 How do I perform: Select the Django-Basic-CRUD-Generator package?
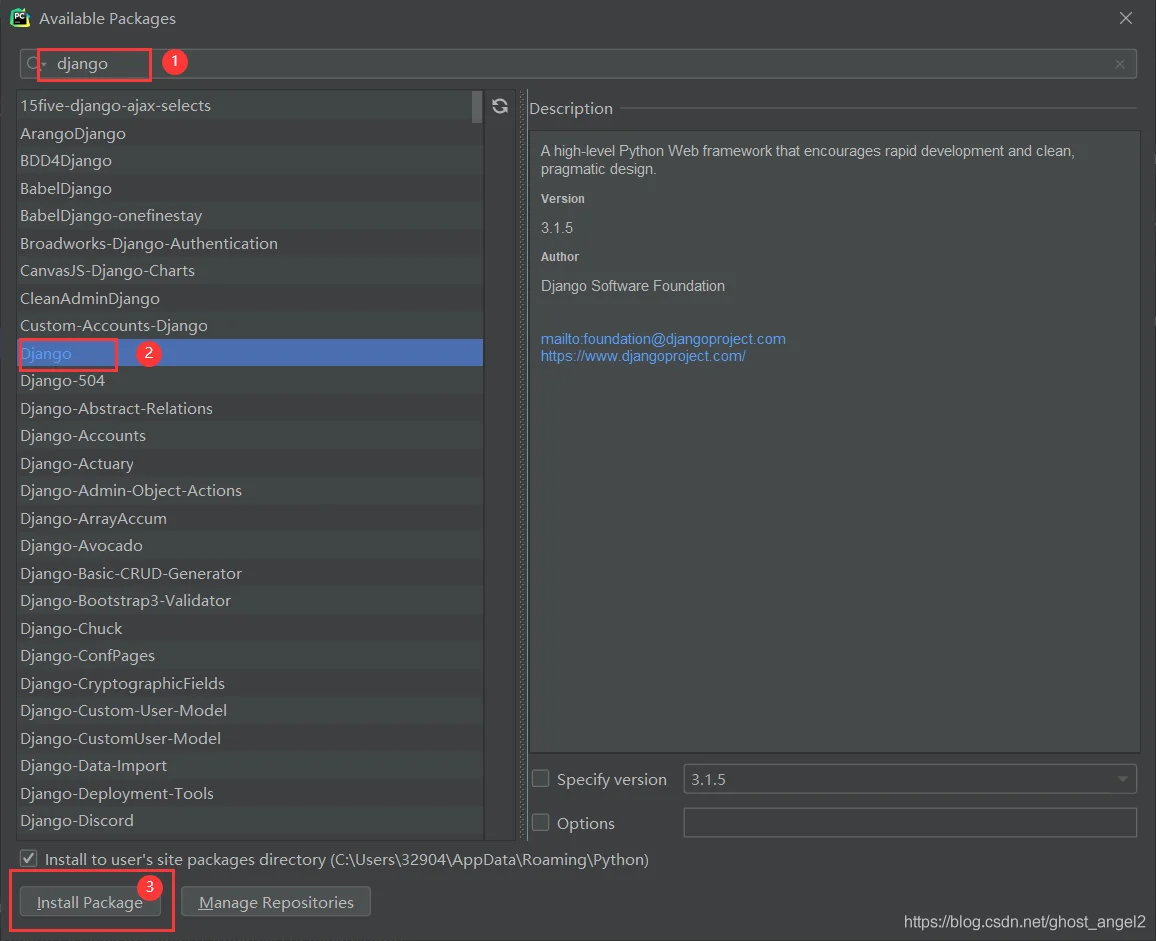click(x=250, y=573)
